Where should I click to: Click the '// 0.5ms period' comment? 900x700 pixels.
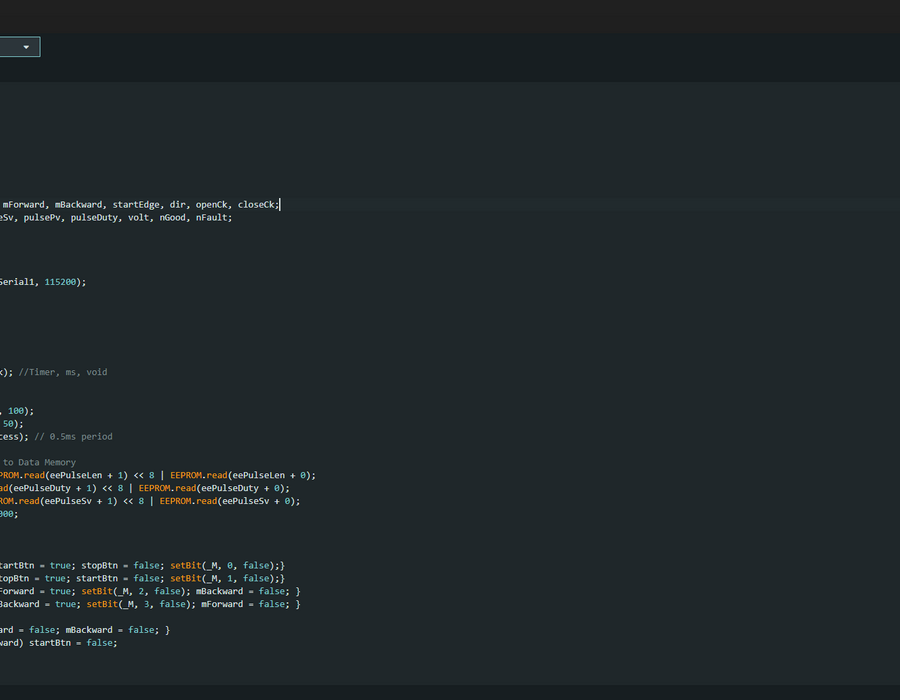[x=73, y=437]
